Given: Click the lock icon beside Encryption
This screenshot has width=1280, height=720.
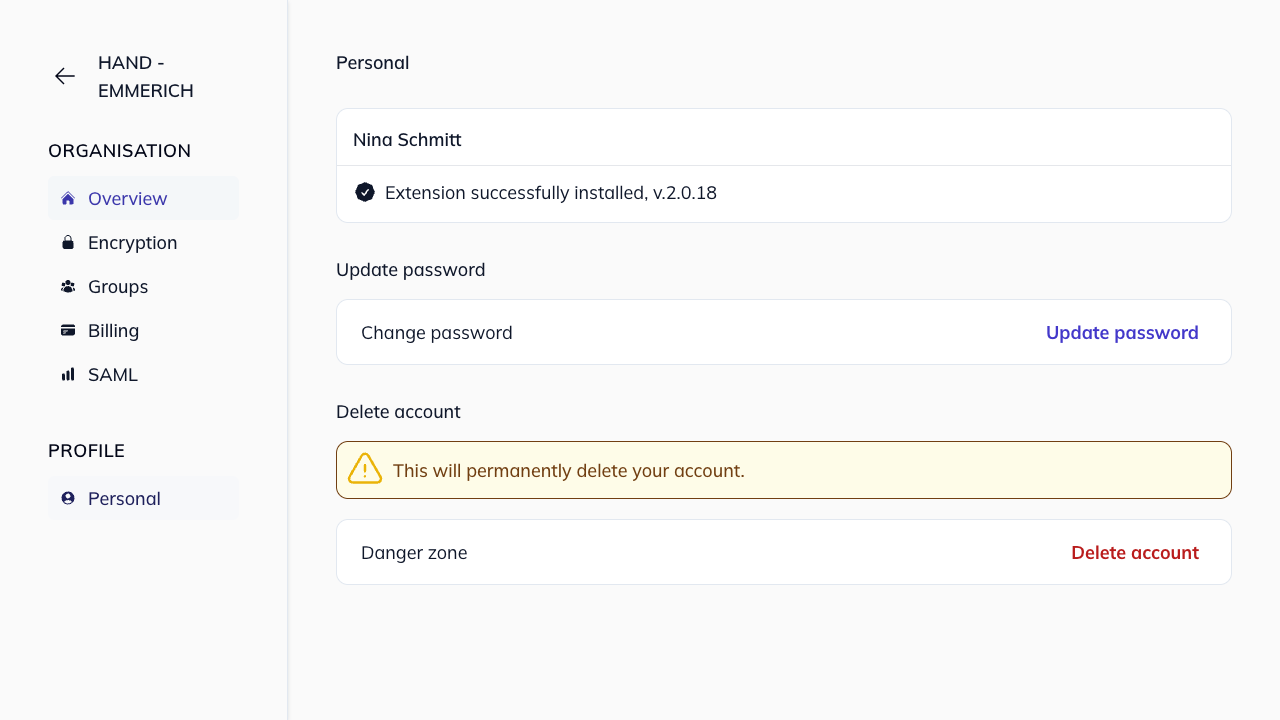Looking at the screenshot, I should point(67,242).
